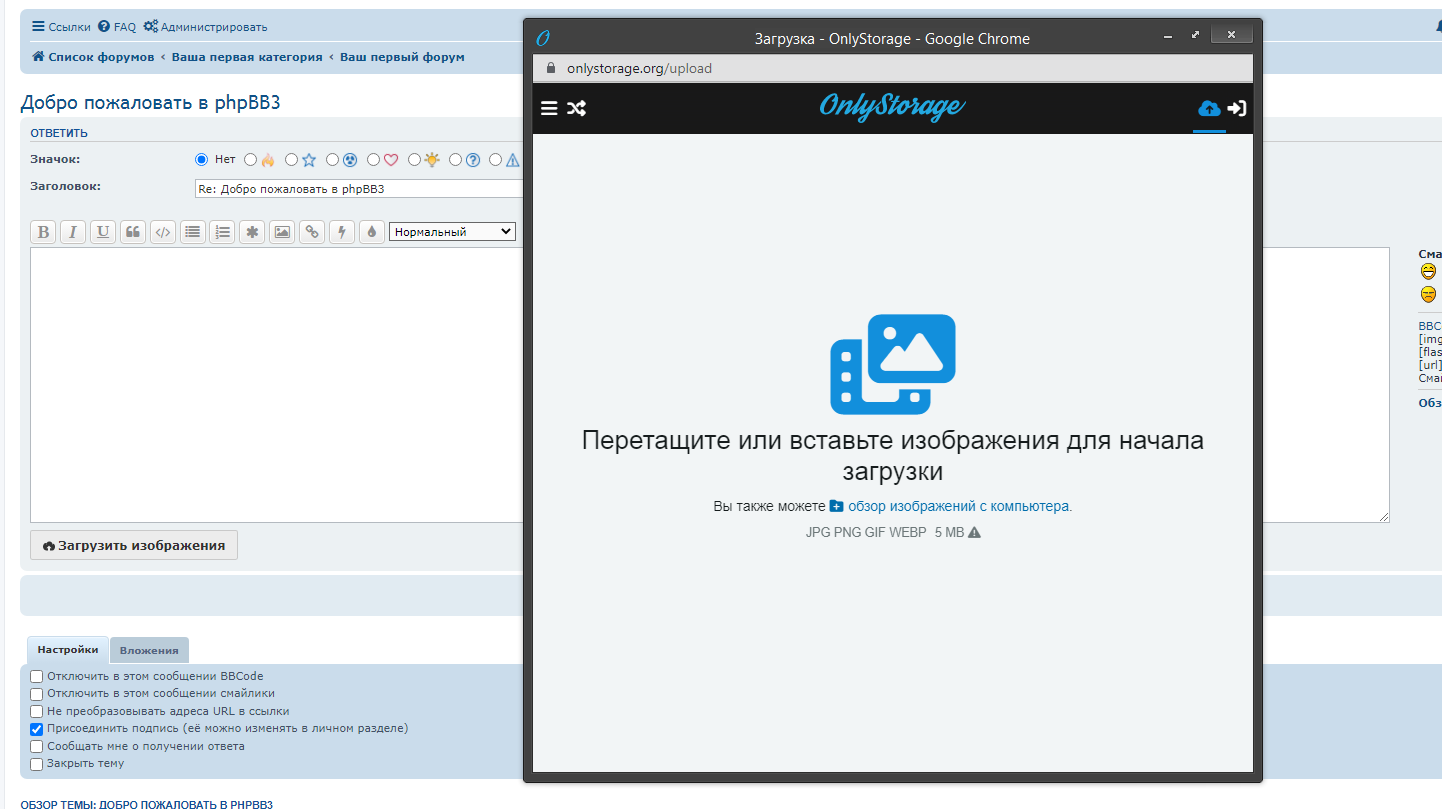
Task: Apply underline formatting in forum editor
Action: pos(103,232)
